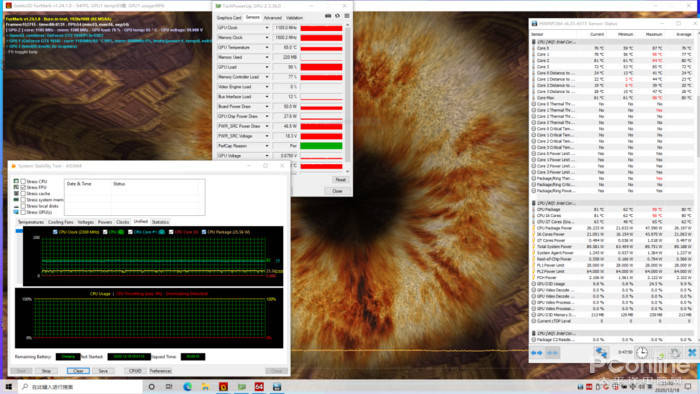Collapse HWiNFO CPU group above Core 0
The width and height of the screenshot is (700, 394).
pos(533,42)
